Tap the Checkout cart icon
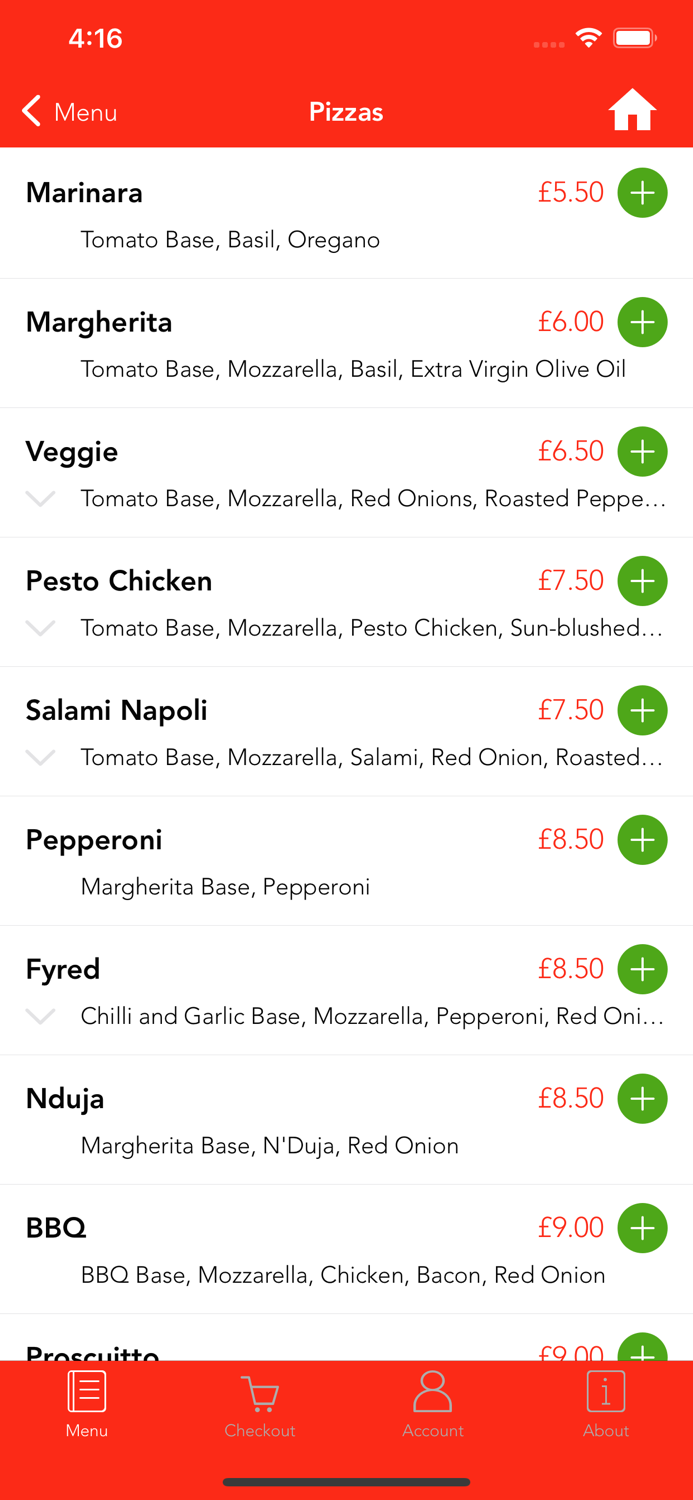Image resolution: width=693 pixels, height=1500 pixels. coord(259,1393)
